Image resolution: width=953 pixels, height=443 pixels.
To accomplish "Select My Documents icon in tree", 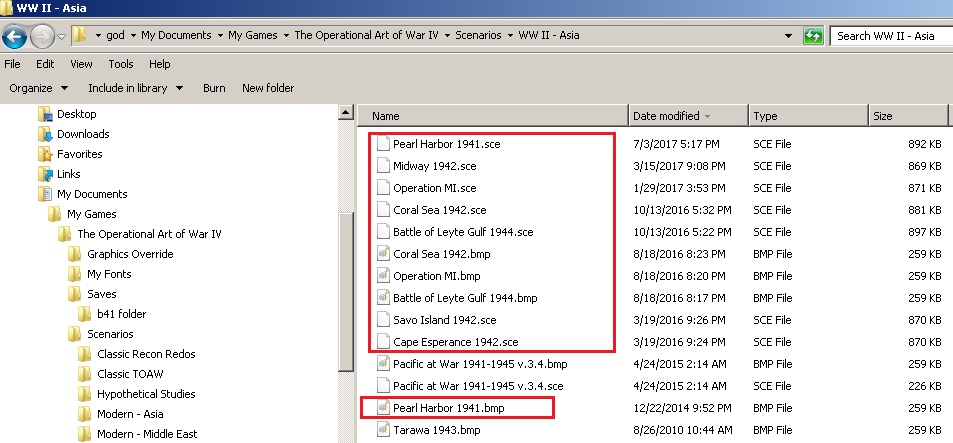I will [x=45, y=194].
